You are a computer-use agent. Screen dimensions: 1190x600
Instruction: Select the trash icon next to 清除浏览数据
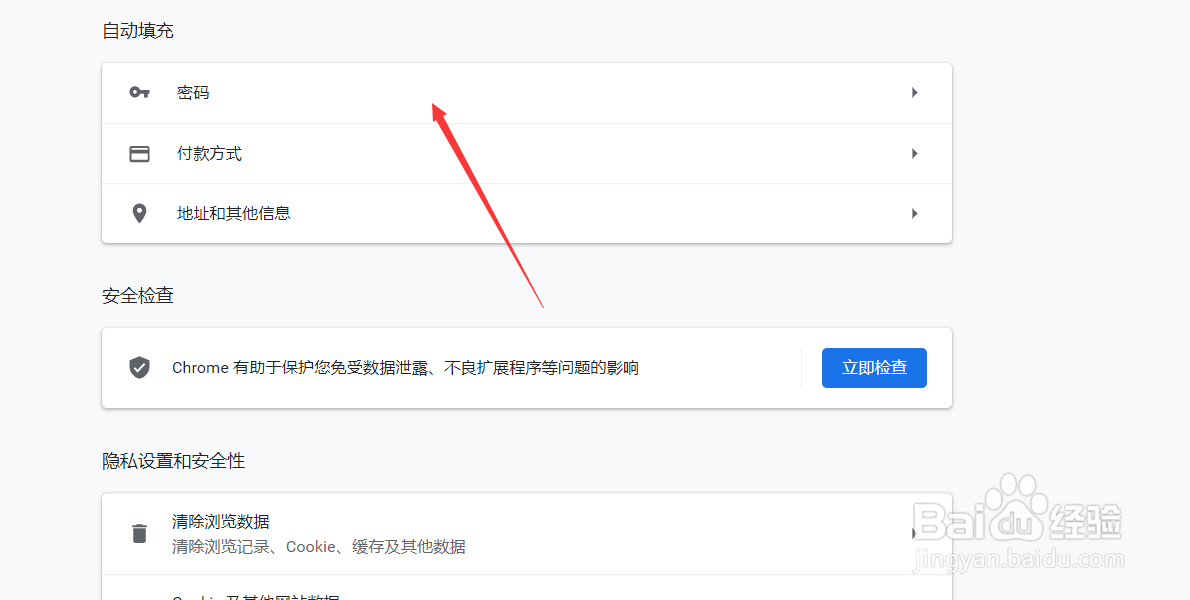(139, 533)
